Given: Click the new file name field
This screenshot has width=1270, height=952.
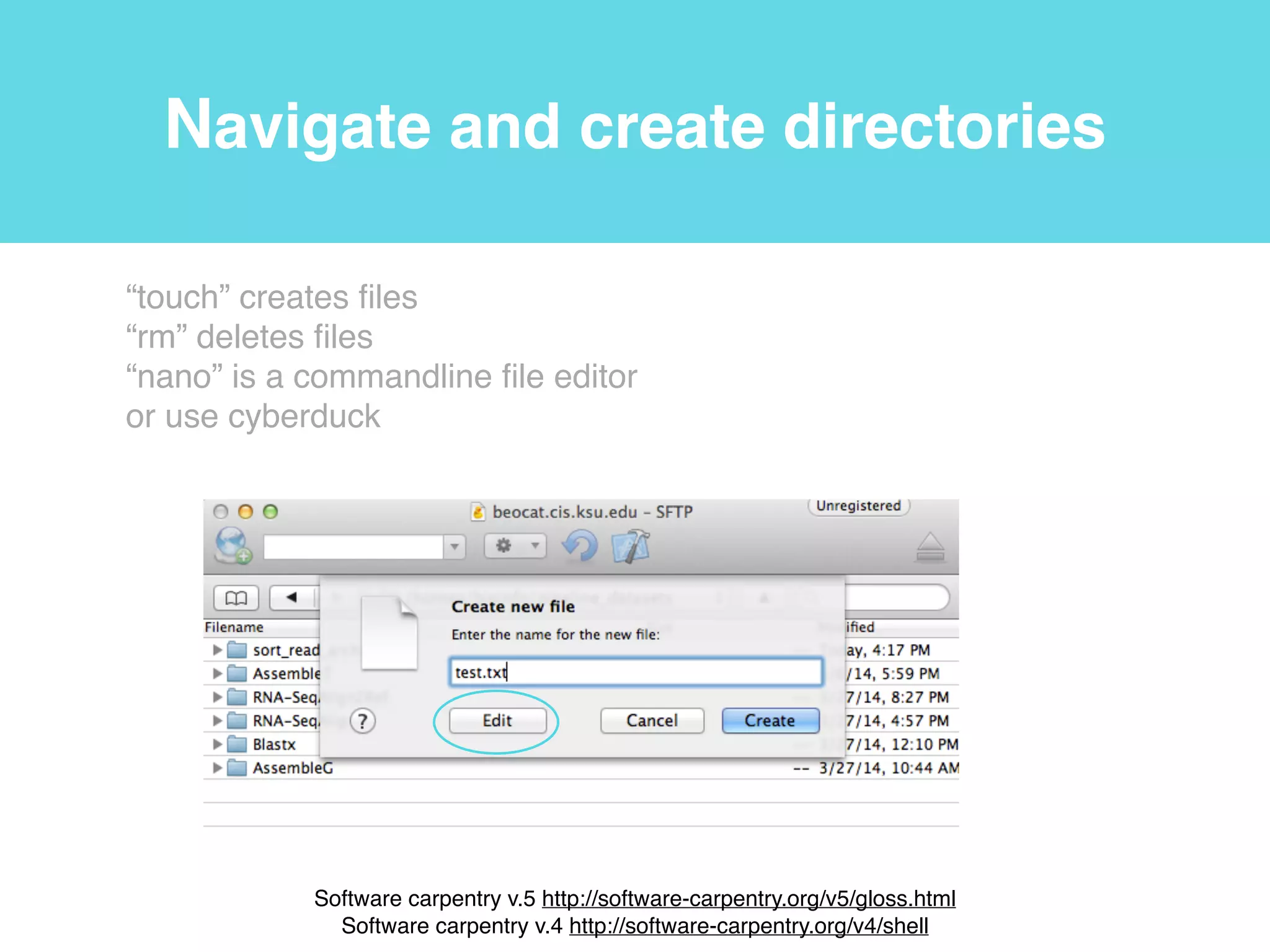Looking at the screenshot, I should [636, 672].
